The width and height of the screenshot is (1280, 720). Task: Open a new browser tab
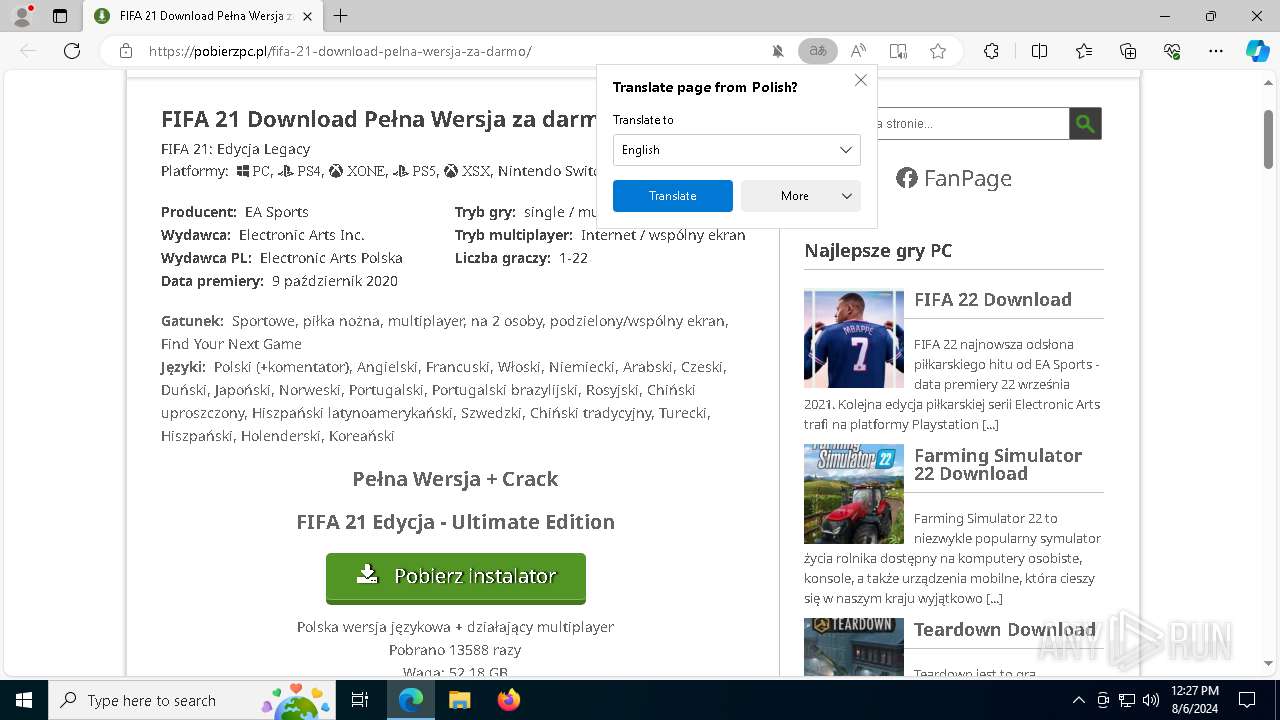pos(341,16)
